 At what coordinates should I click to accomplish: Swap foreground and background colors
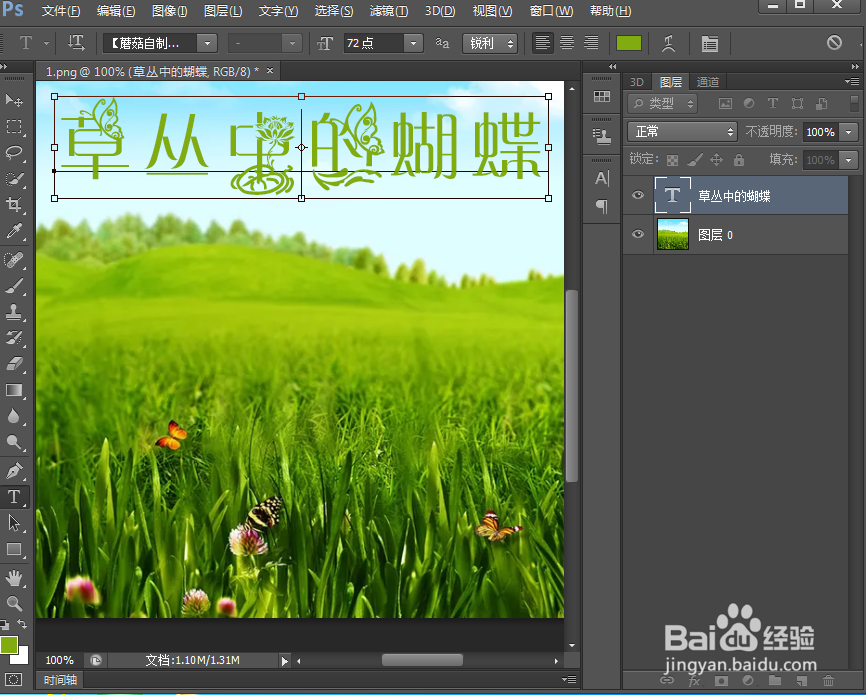(22, 624)
